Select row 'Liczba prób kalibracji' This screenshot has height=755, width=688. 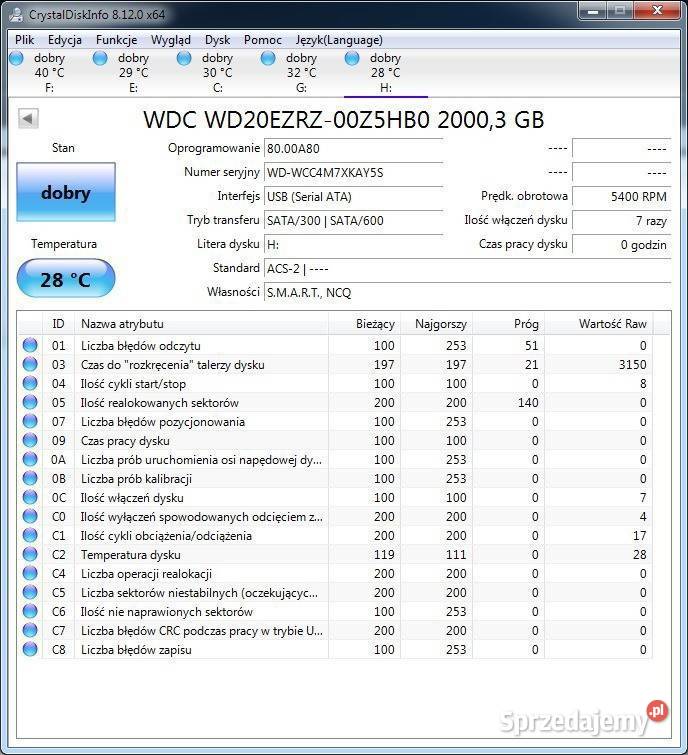pos(336,479)
